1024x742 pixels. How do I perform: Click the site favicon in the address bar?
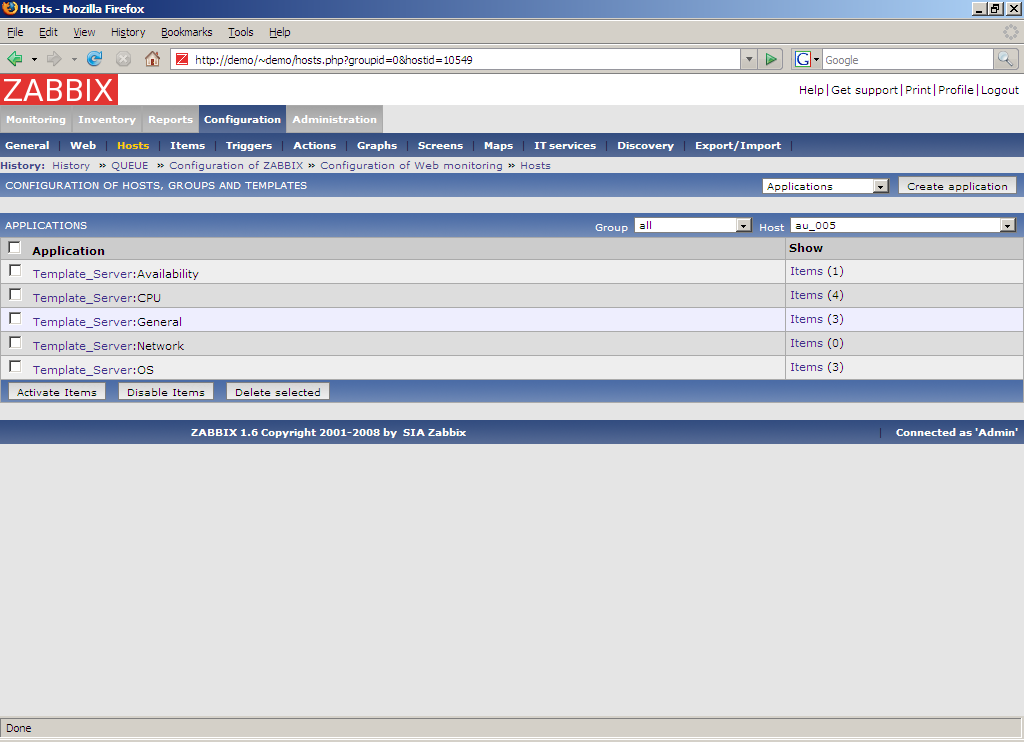pos(182,59)
